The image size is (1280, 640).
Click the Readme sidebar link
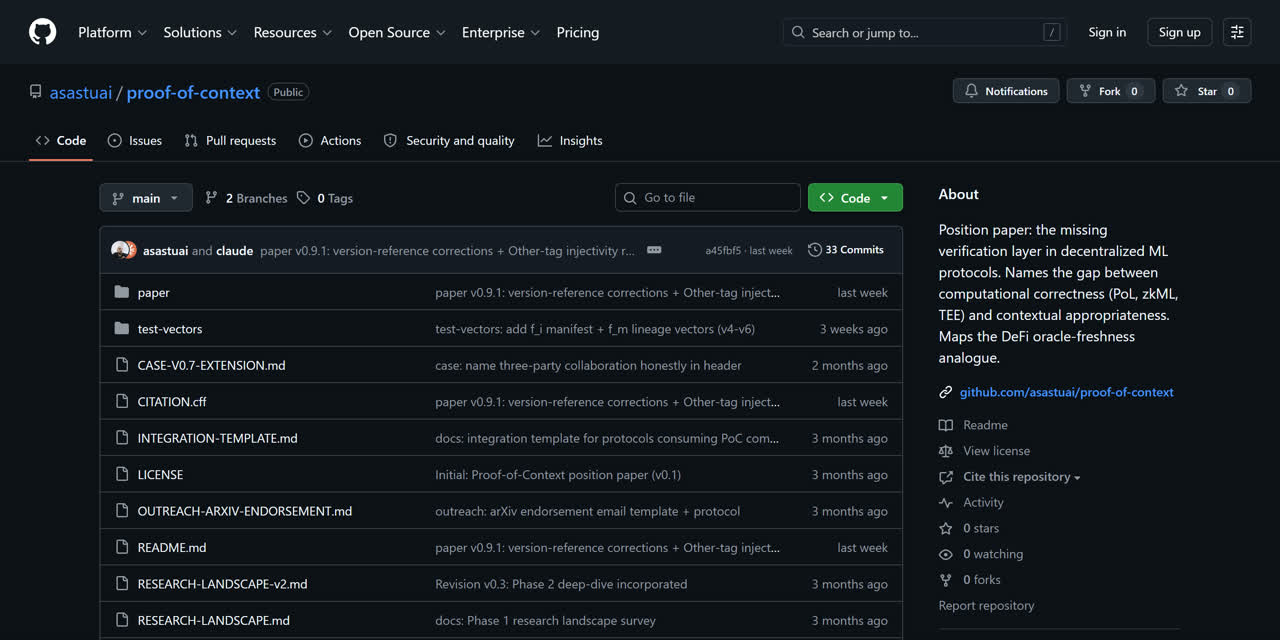click(x=985, y=425)
